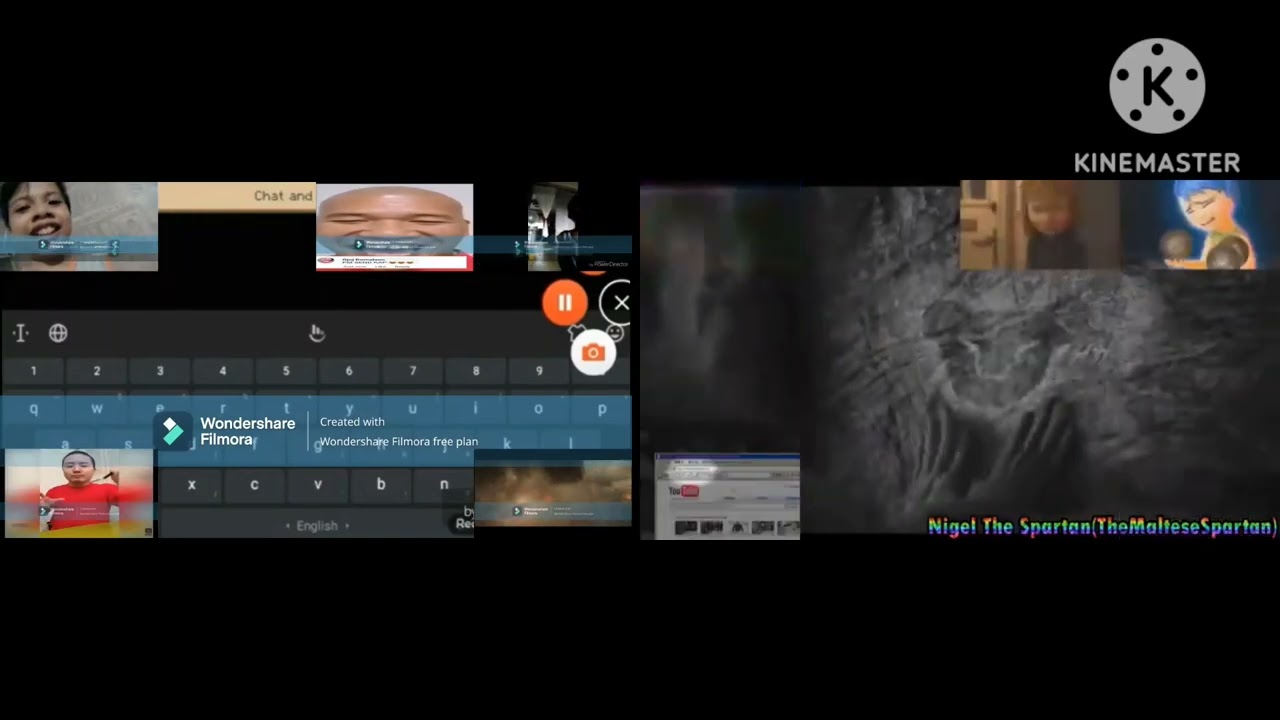Tap the letter i key
1280x720 pixels.
click(476, 408)
